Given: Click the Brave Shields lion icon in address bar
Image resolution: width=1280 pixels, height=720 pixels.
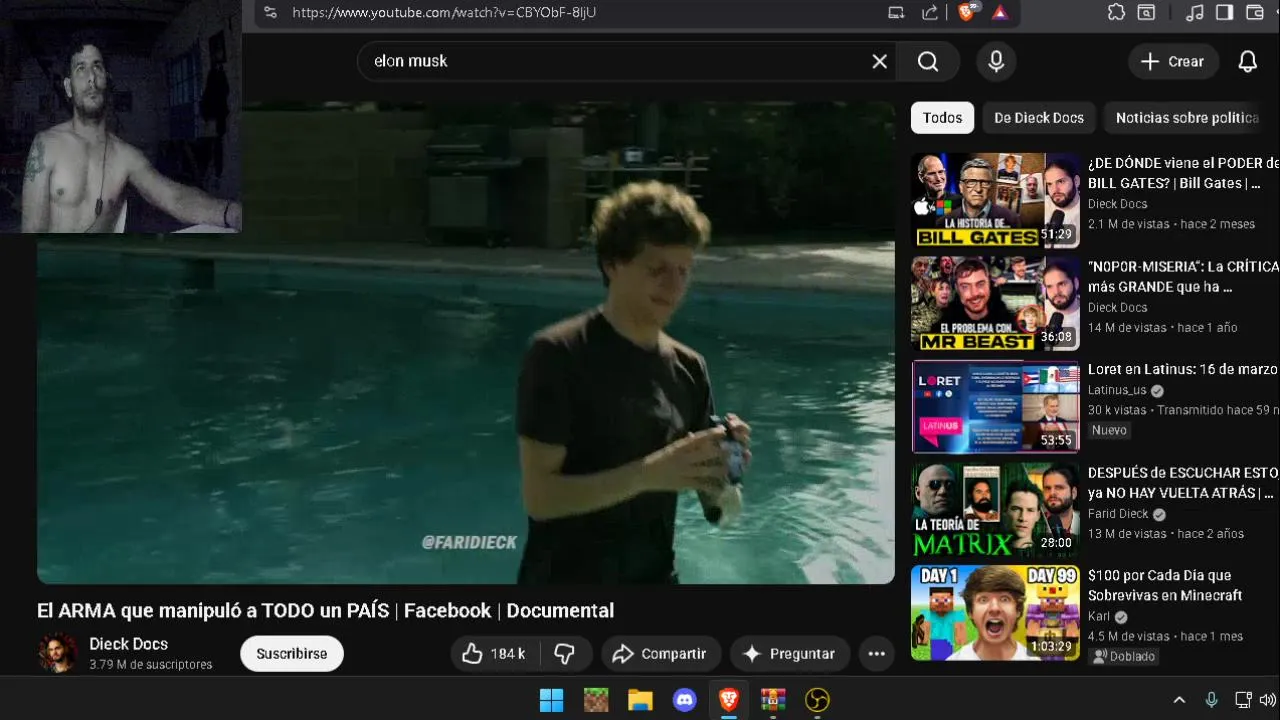Looking at the screenshot, I should click(x=966, y=13).
